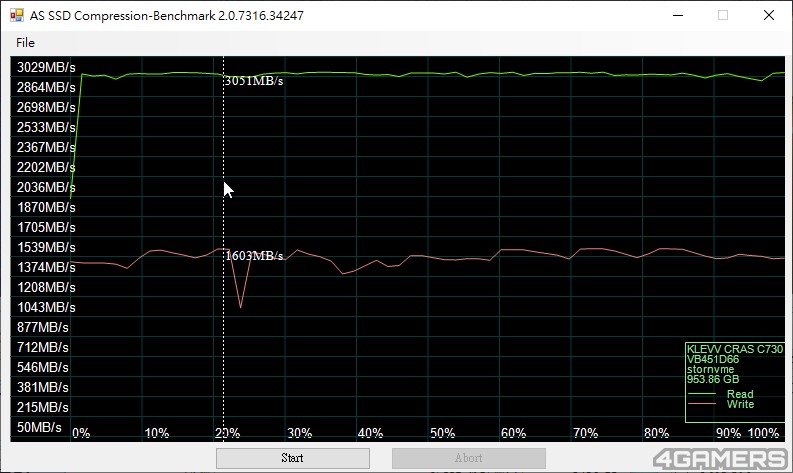Click the 2864MB/s axis label
The width and height of the screenshot is (793, 473).
46,88
